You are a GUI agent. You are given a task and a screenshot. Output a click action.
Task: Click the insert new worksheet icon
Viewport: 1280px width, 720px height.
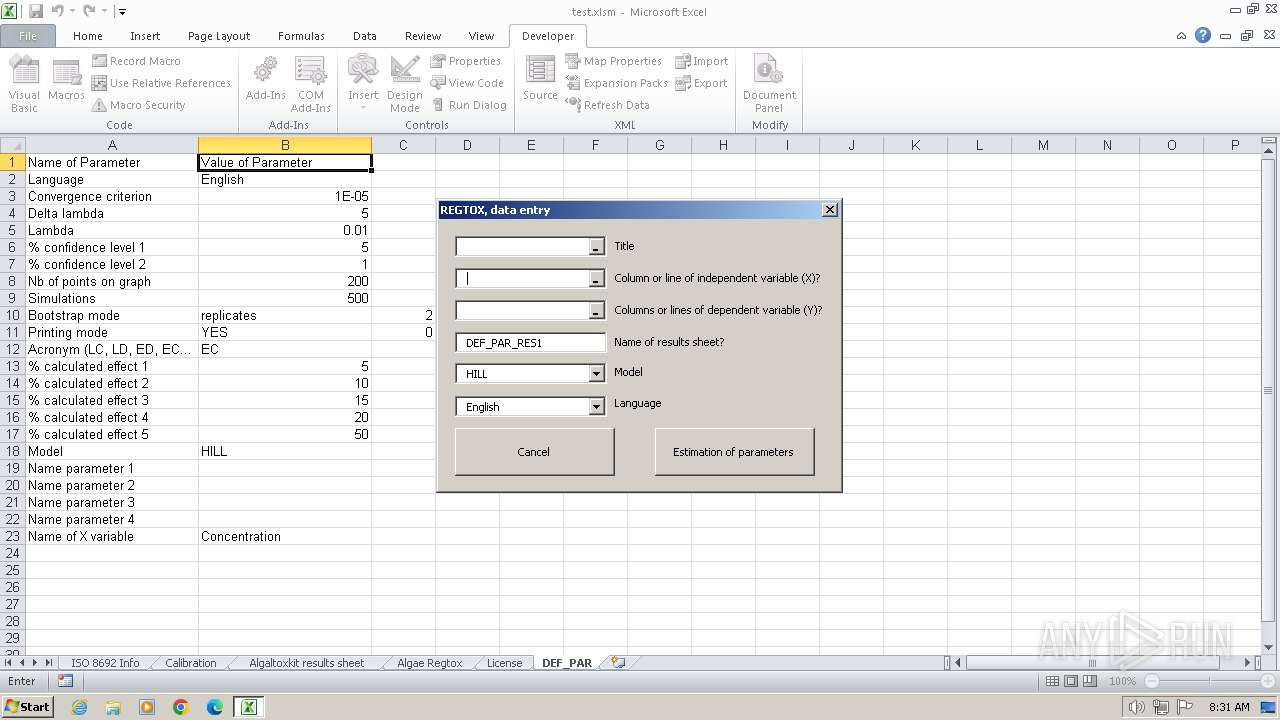click(x=618, y=662)
